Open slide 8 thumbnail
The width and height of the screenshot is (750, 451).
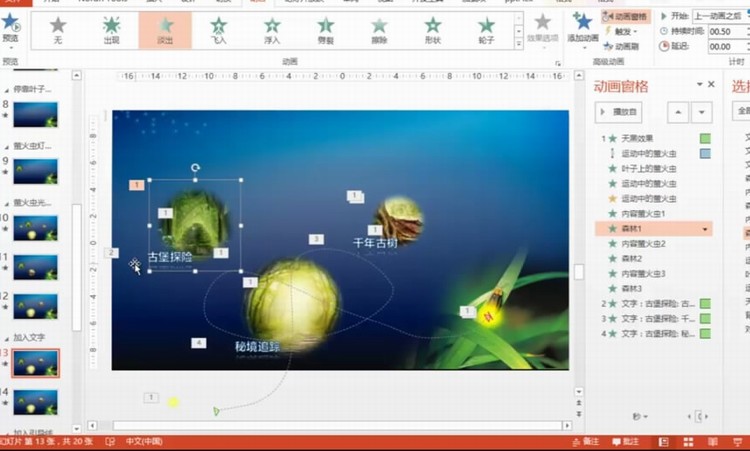click(35, 114)
